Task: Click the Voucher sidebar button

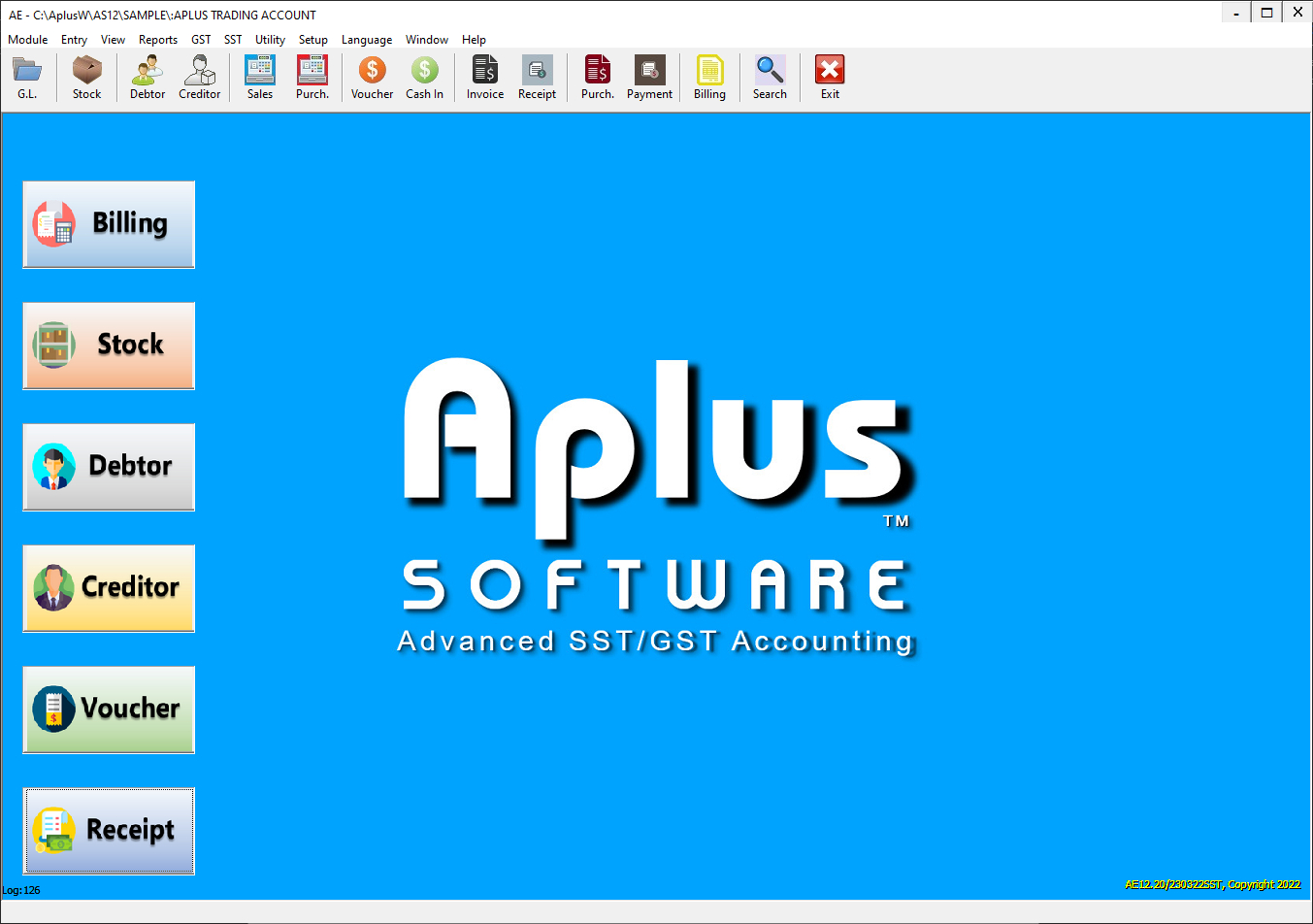Action: tap(108, 709)
